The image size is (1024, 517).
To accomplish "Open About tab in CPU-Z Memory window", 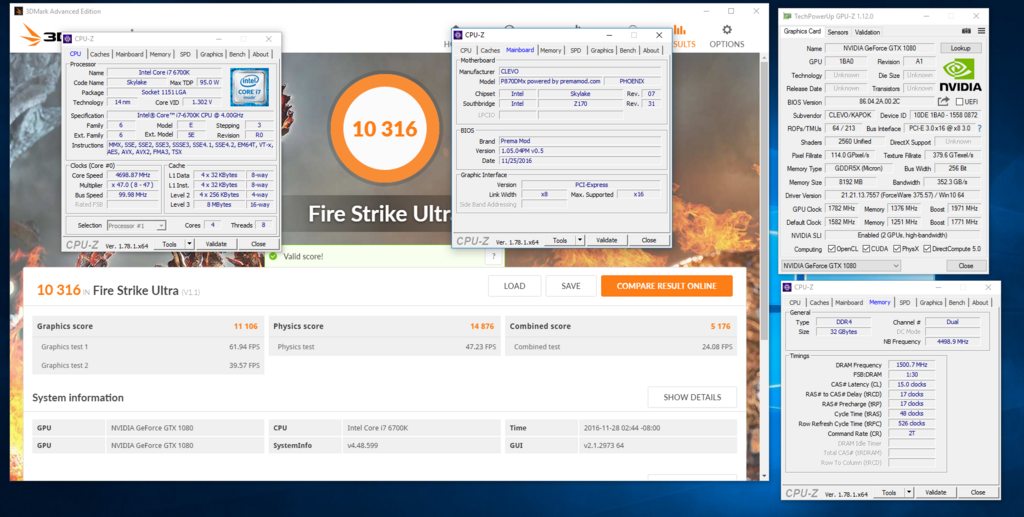I will pos(980,302).
